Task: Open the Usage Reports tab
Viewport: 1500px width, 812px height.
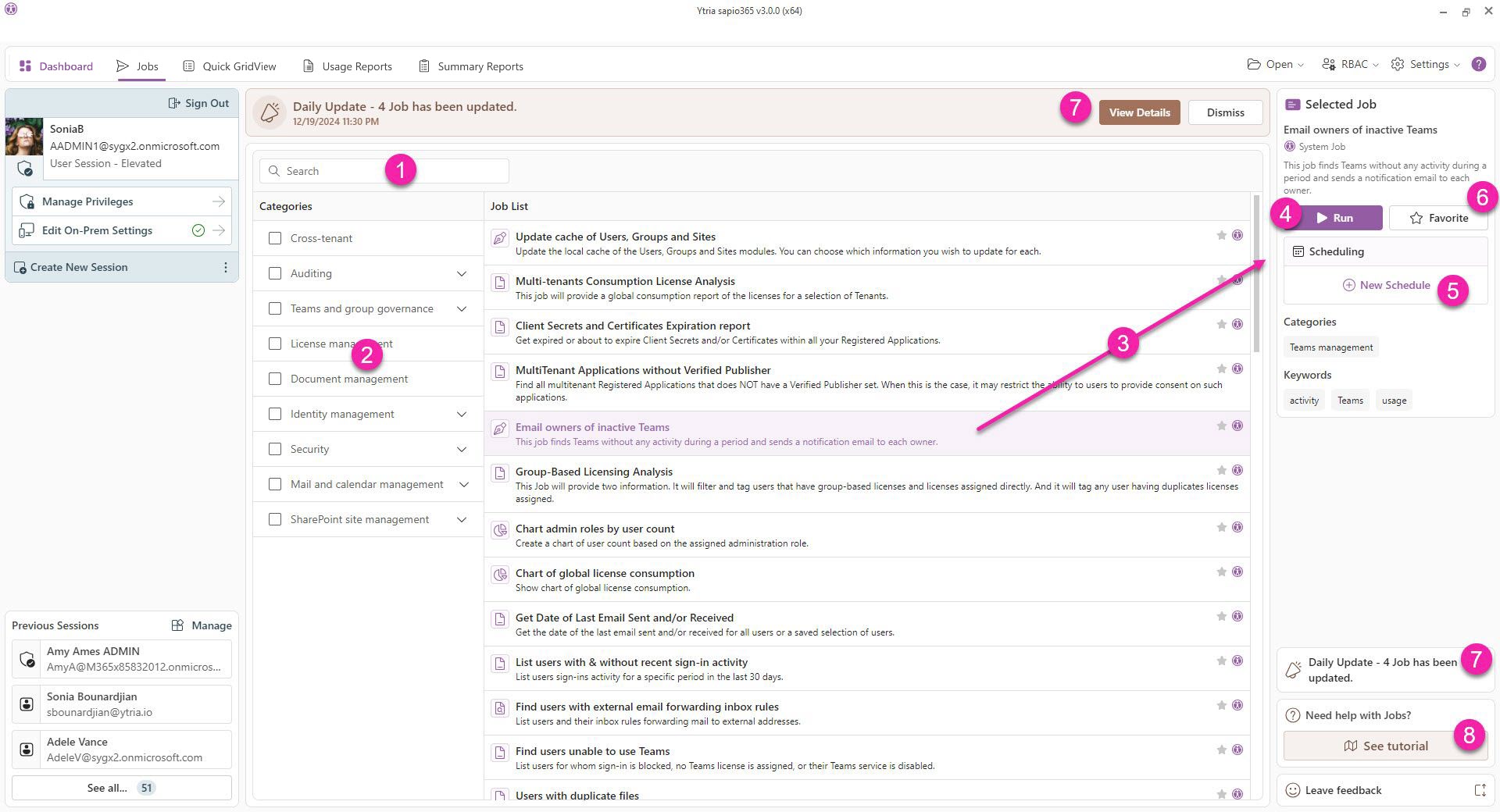Action: click(348, 66)
